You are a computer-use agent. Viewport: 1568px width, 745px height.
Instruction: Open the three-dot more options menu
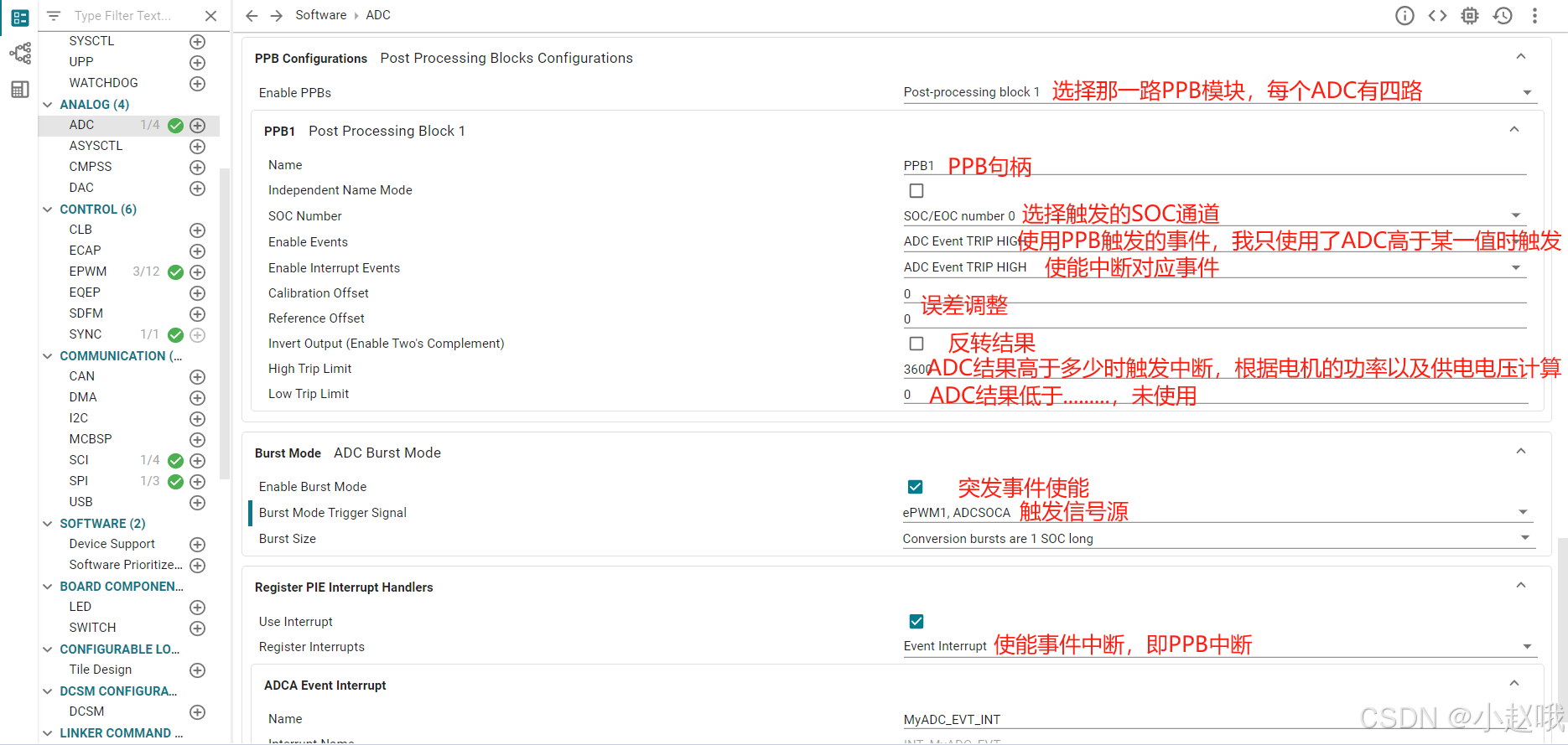pos(1534,15)
